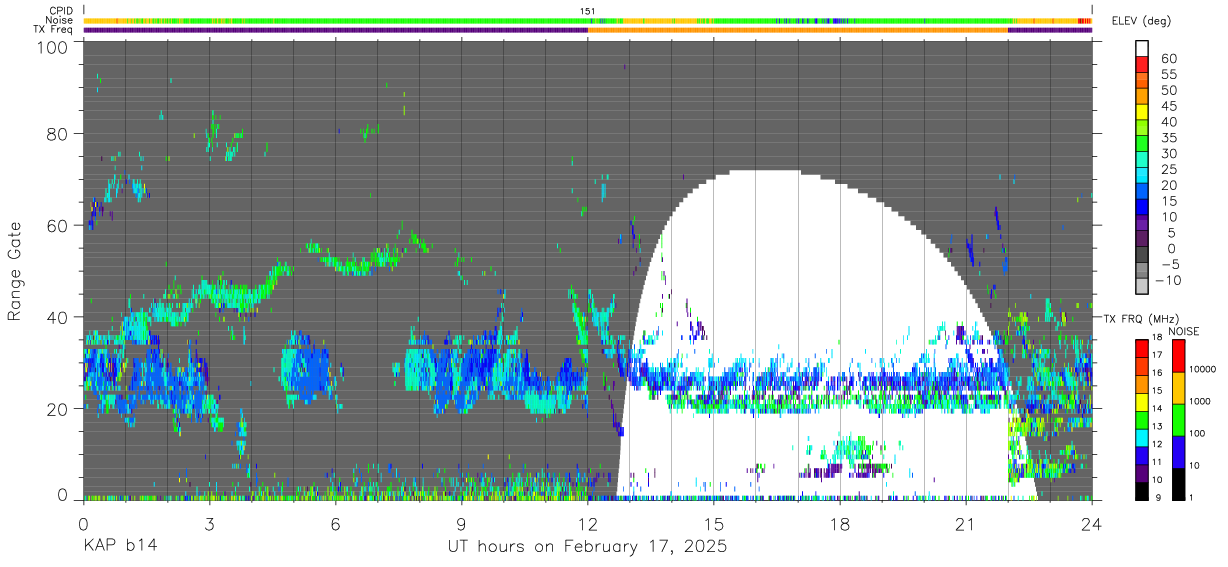Click the y-axis tick label '80'

point(59,134)
